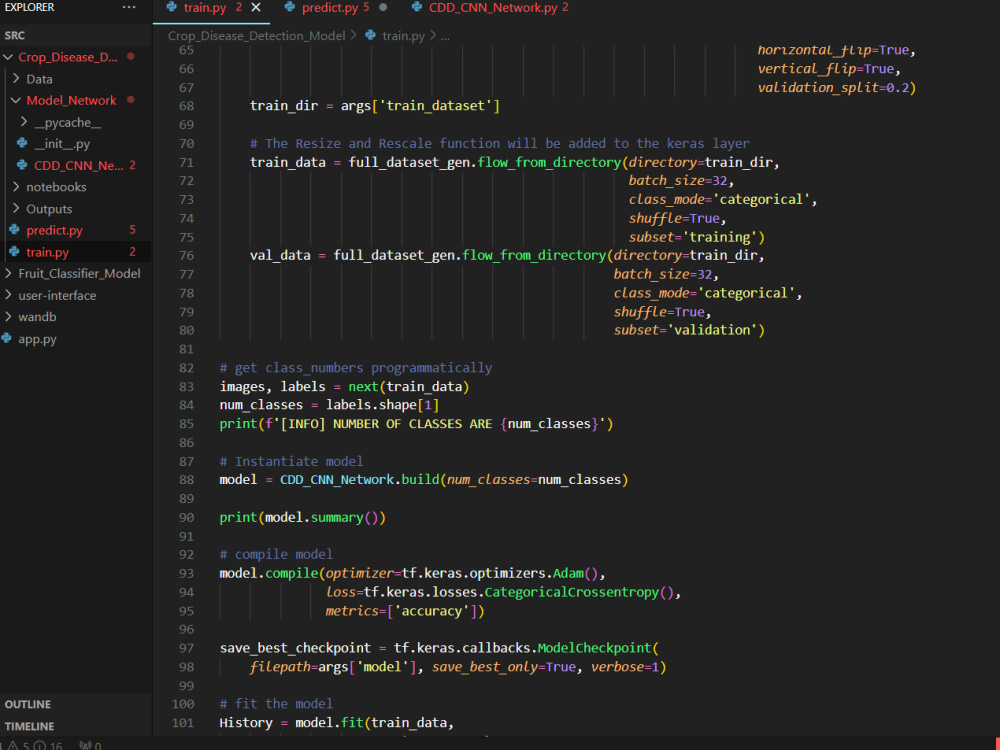Click the status bar warnings count
1000x750 pixels.
click(17, 746)
